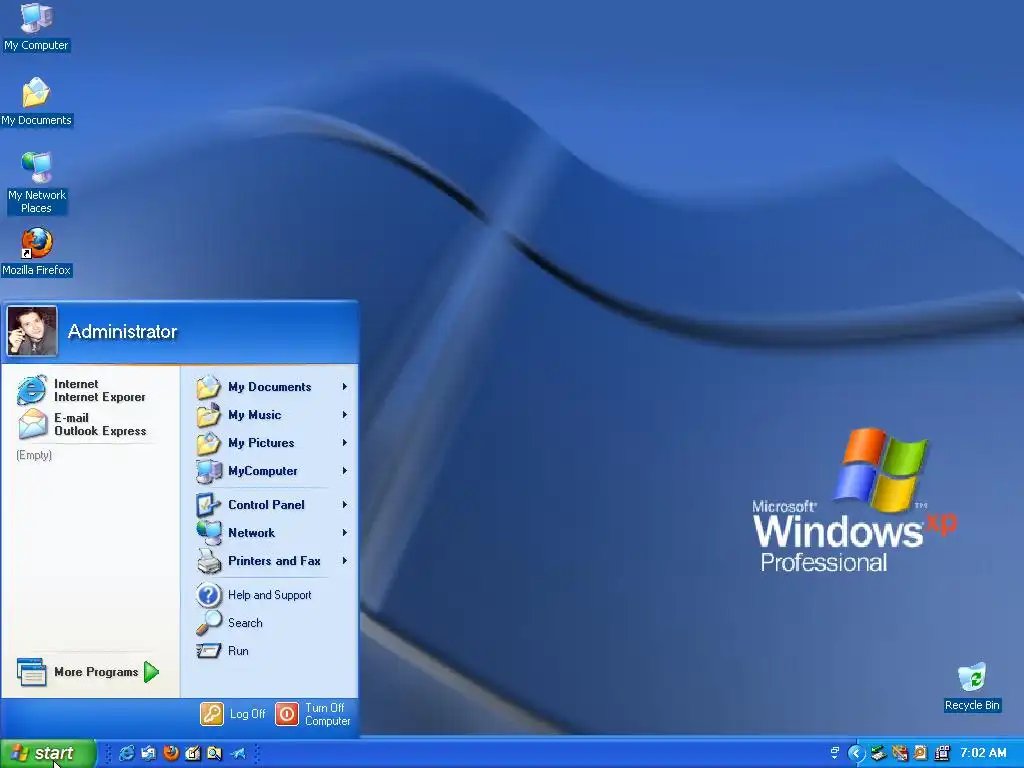Expand the Printers and Fax submenu arrow

(344, 561)
